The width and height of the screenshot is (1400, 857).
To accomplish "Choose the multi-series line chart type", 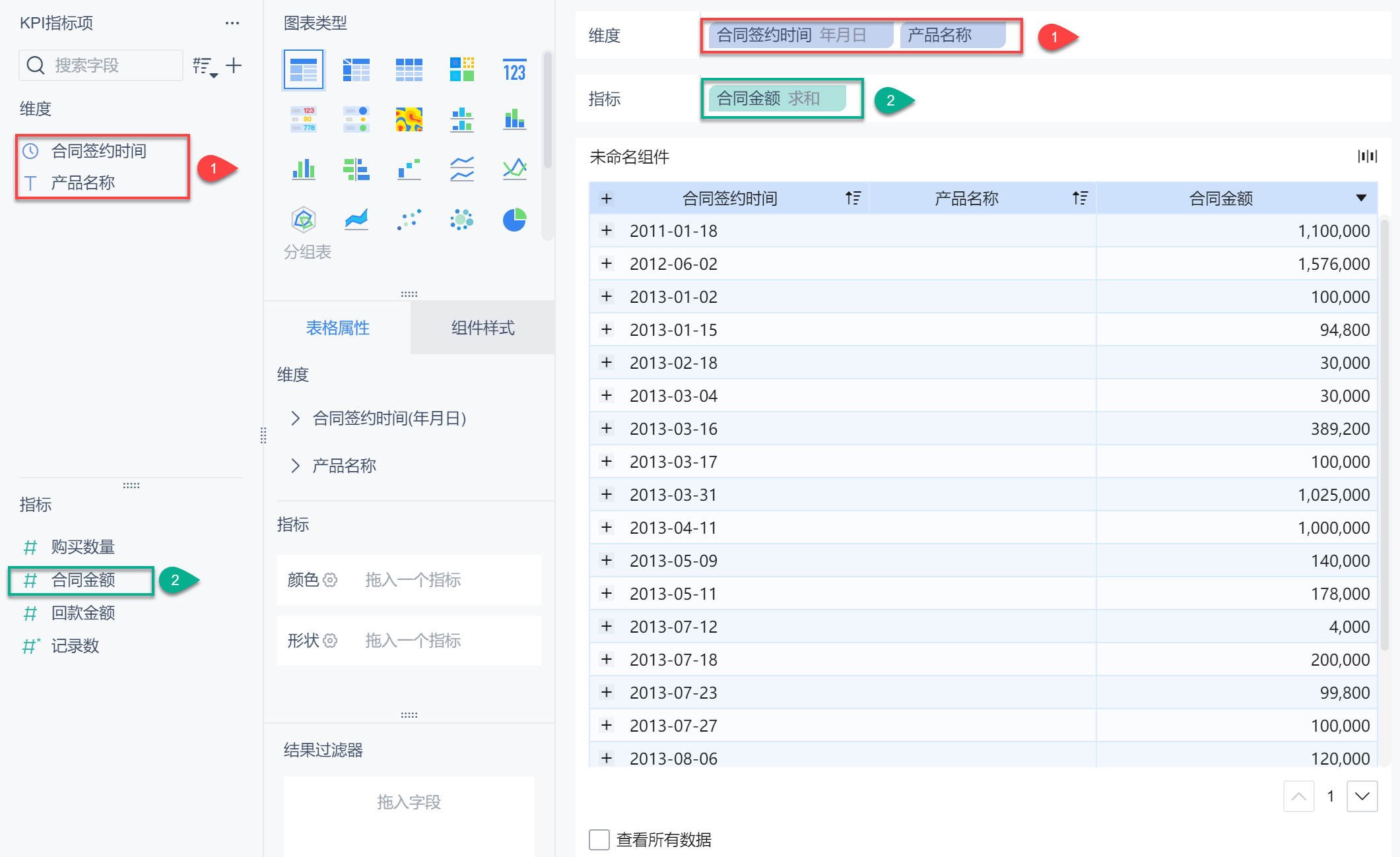I will pos(515,169).
